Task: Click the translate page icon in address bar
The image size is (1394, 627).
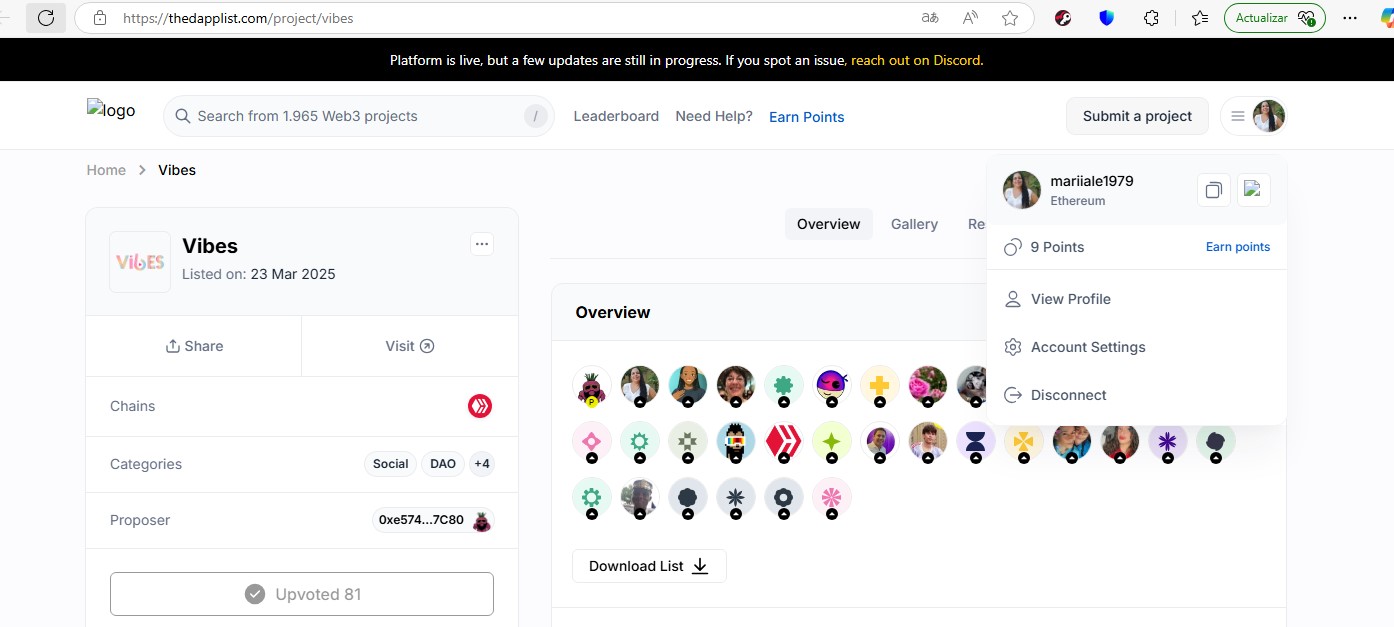Action: (x=930, y=18)
